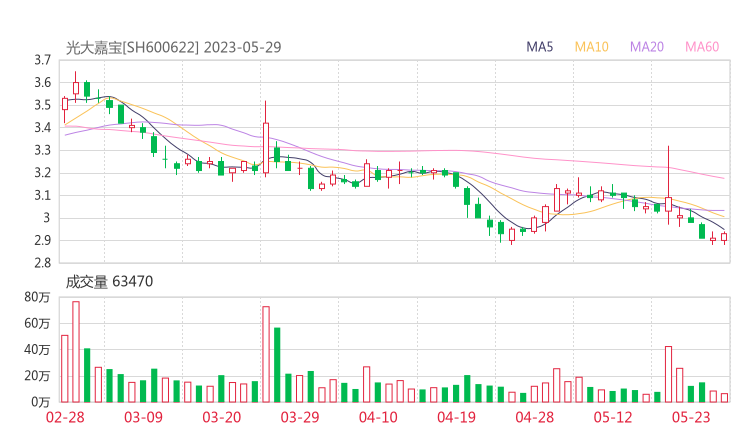Click the 02-28 date axis label

65,417
